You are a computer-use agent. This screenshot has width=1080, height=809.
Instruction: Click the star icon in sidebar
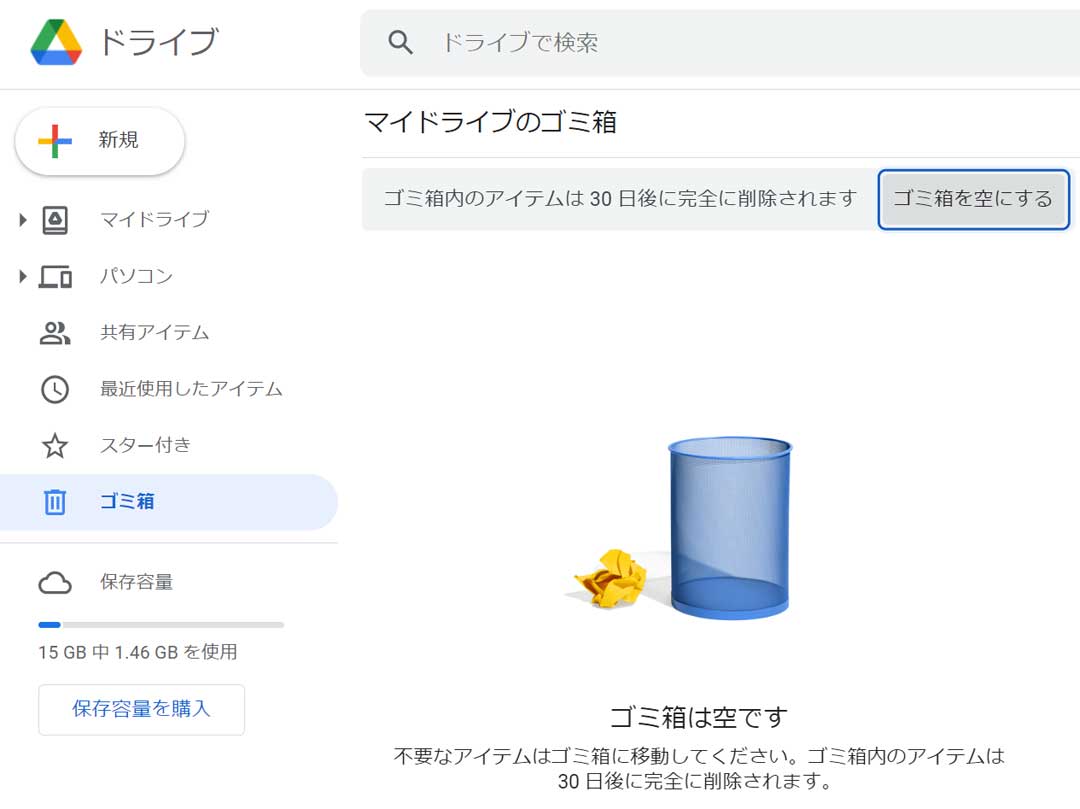(x=55, y=446)
